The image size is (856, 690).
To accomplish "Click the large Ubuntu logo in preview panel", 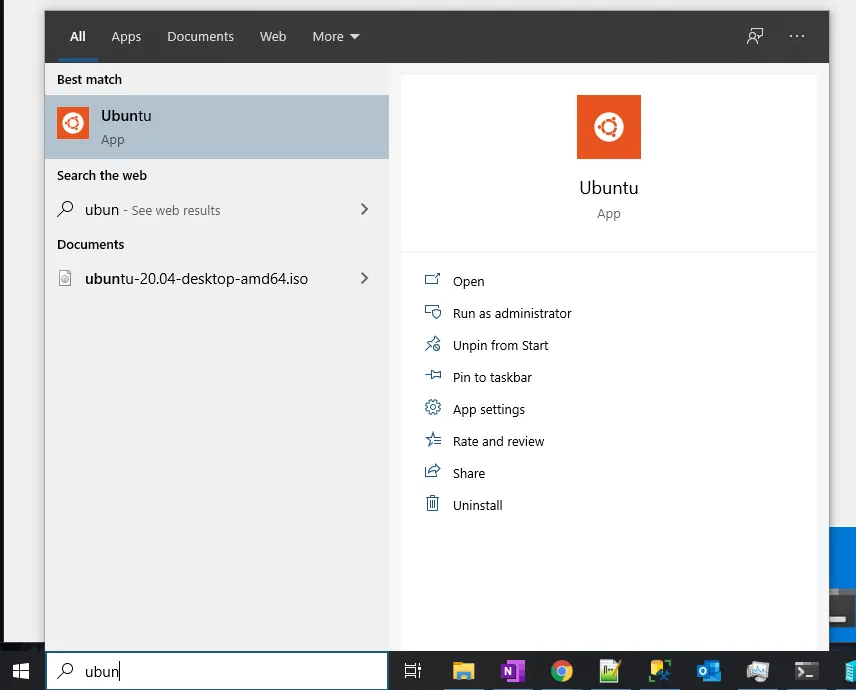I will pos(609,126).
